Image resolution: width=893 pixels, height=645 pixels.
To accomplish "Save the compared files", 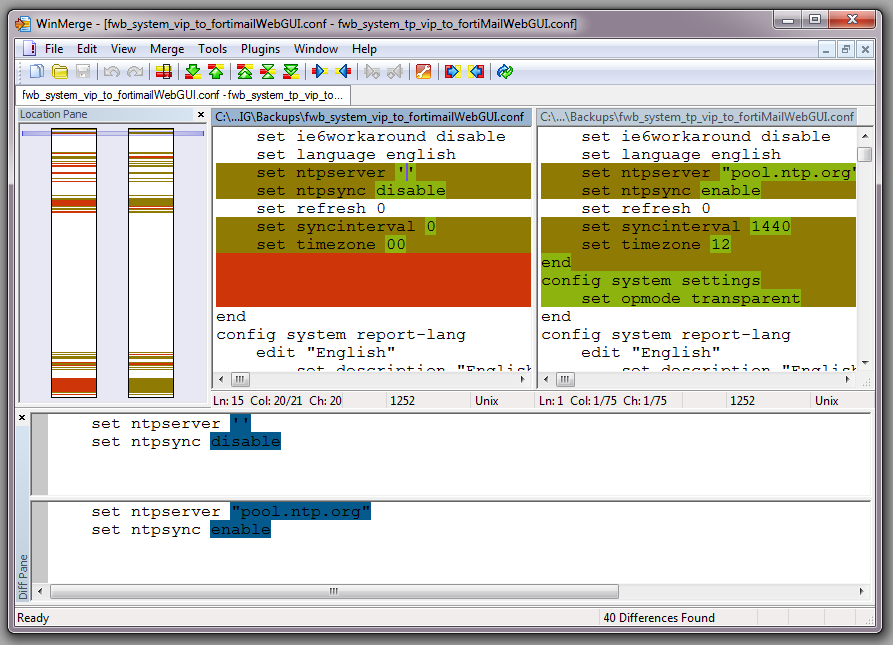I will coord(83,71).
